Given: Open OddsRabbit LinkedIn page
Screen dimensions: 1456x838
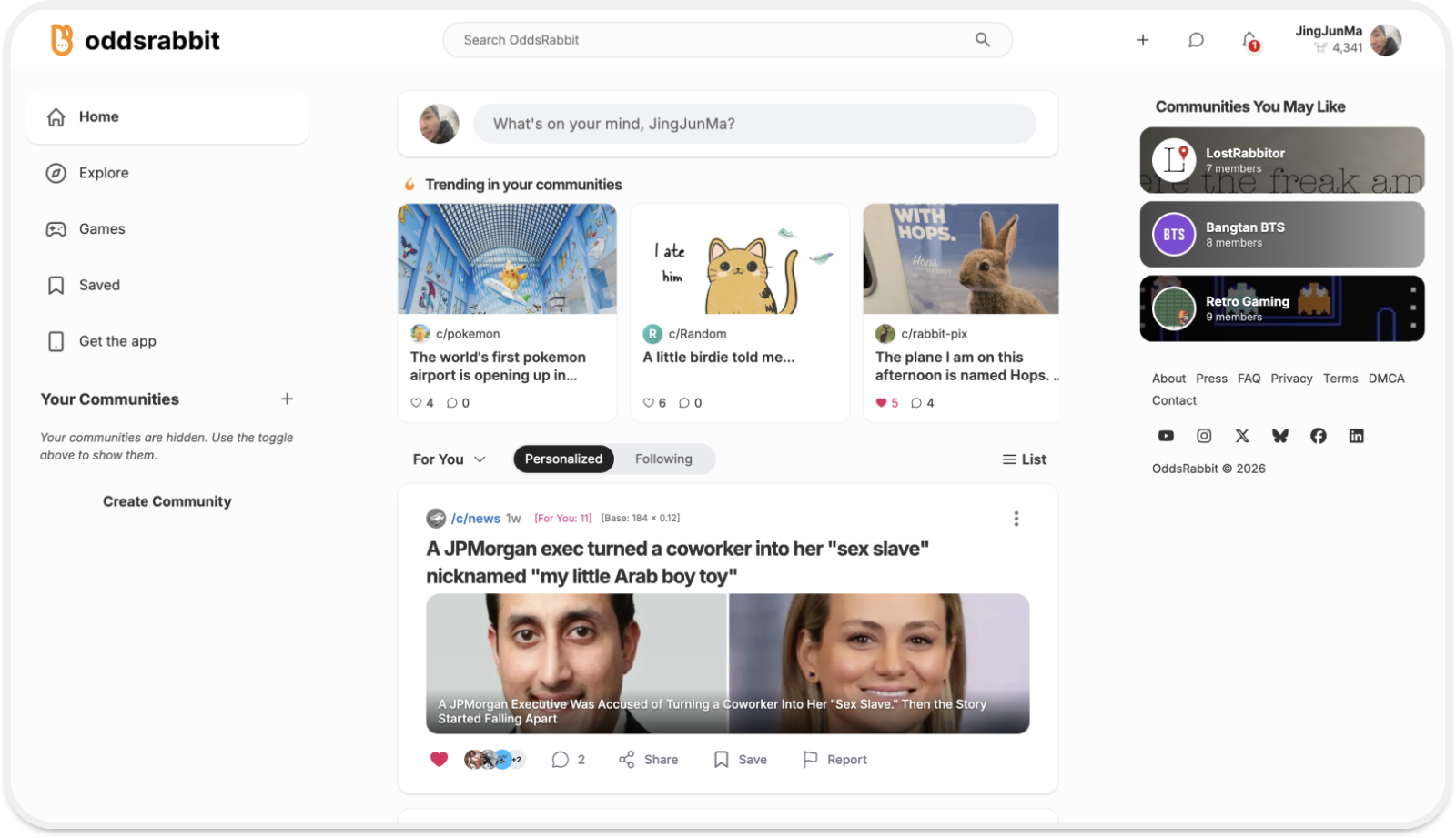Looking at the screenshot, I should [x=1357, y=436].
